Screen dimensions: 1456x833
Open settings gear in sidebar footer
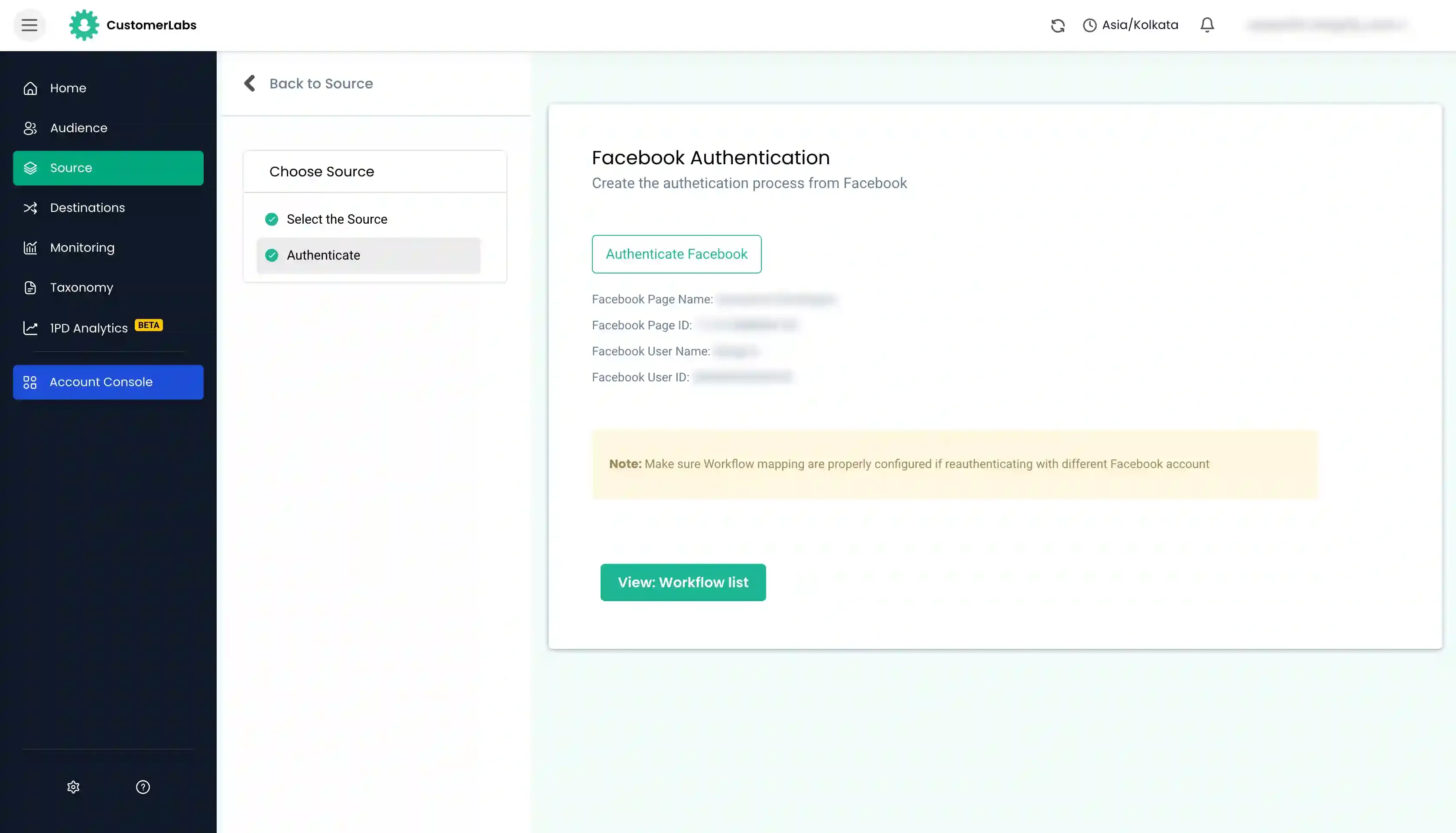tap(73, 787)
